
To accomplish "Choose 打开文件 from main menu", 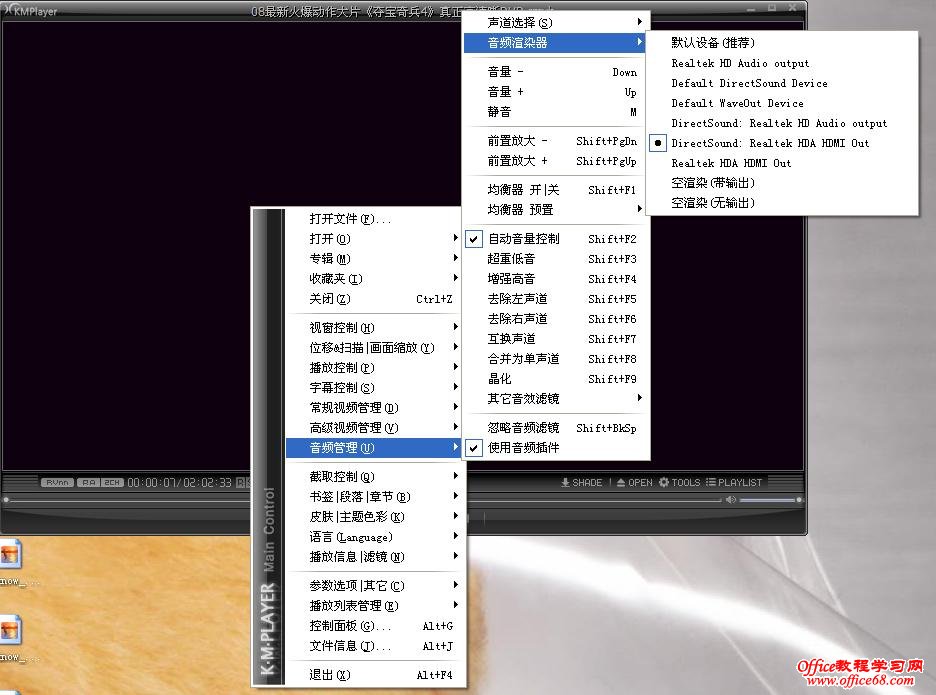I will (x=350, y=219).
